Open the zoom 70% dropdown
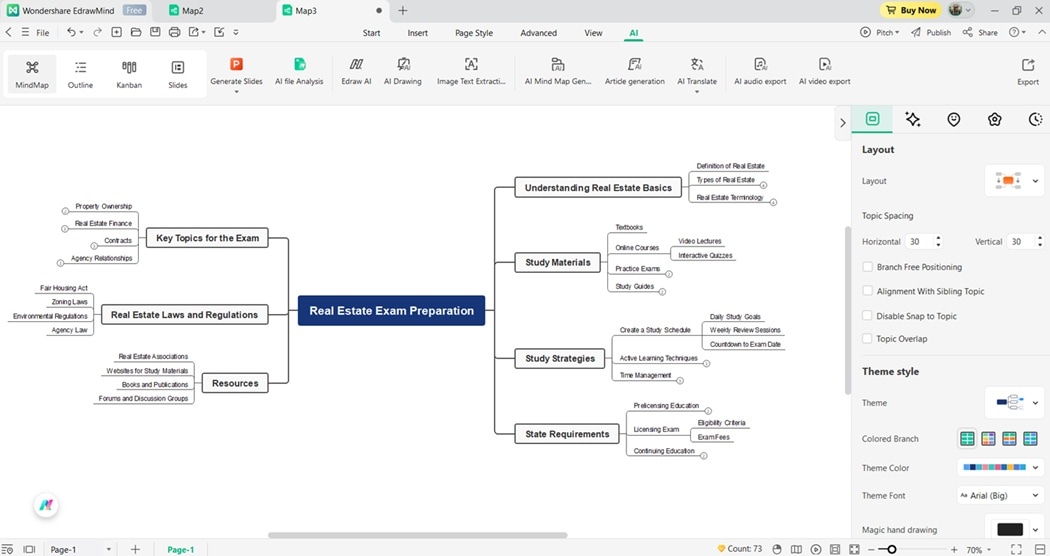Image resolution: width=1050 pixels, height=556 pixels. click(978, 549)
